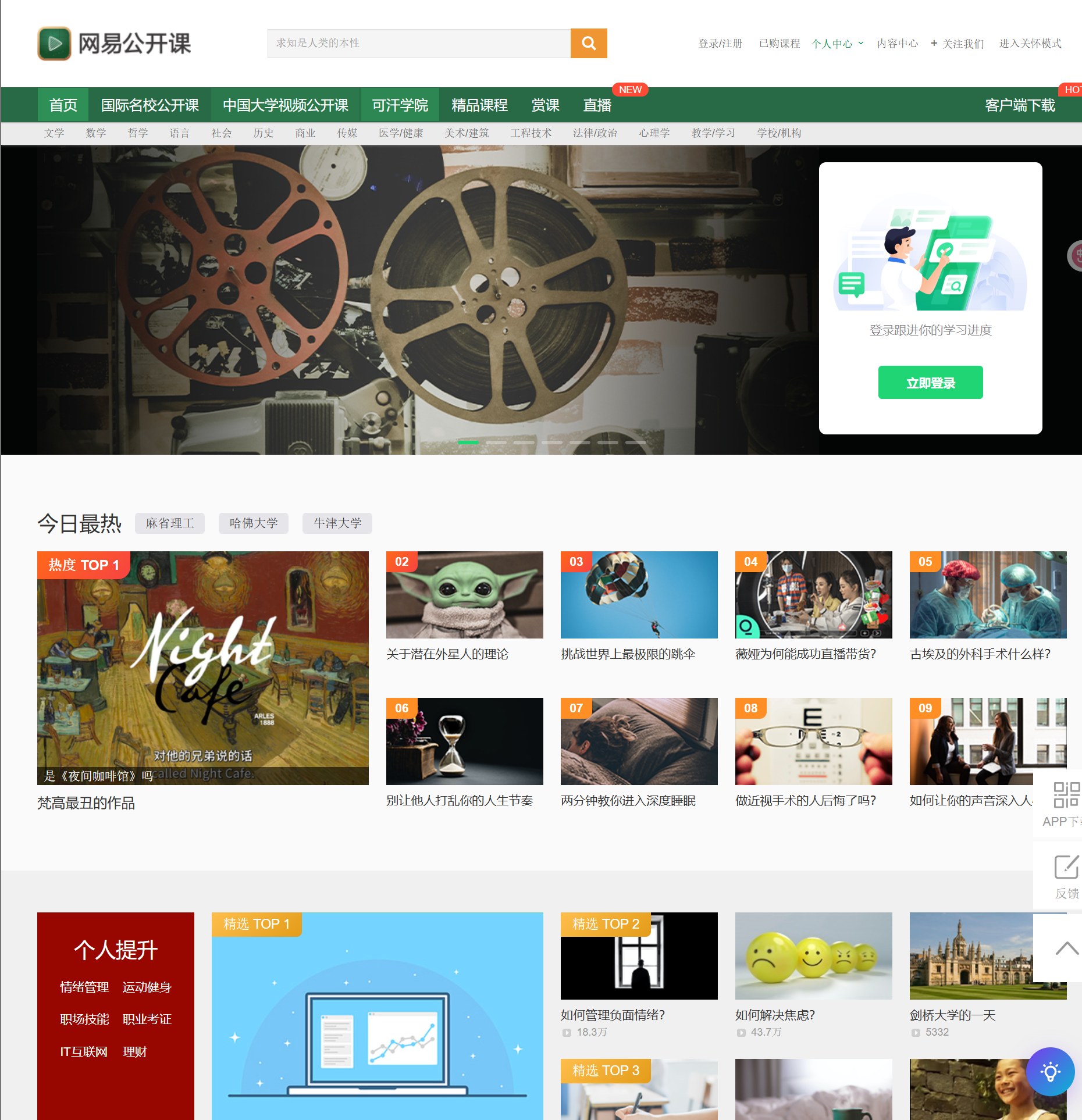
Task: Filter hot list by 牛津大学
Action: [x=337, y=523]
